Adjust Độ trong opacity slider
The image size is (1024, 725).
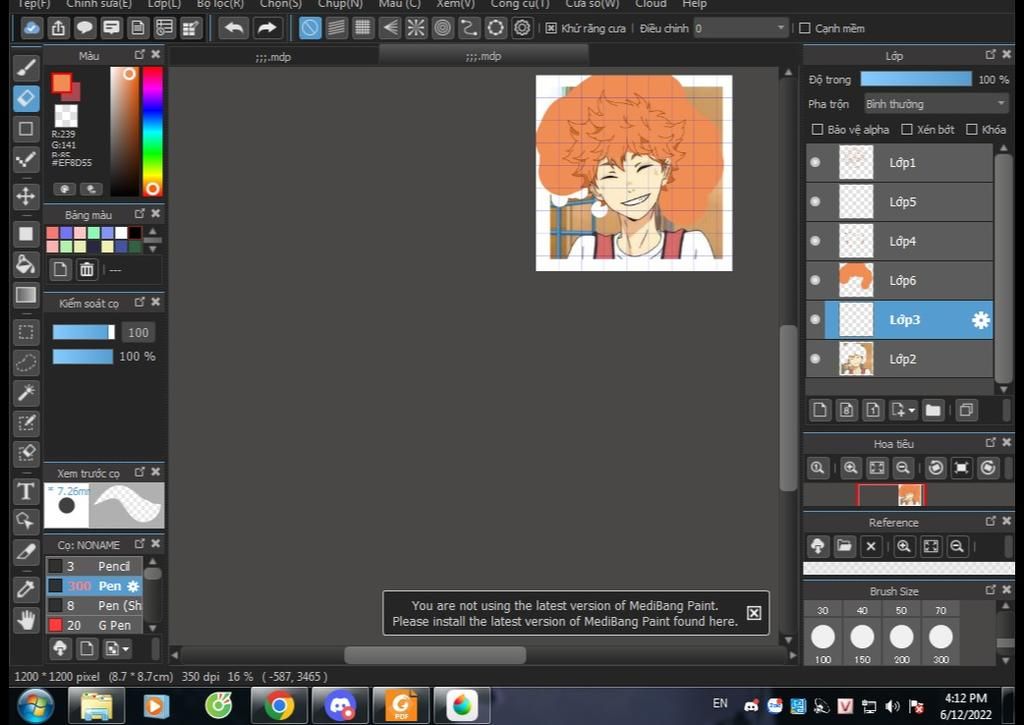[x=916, y=79]
